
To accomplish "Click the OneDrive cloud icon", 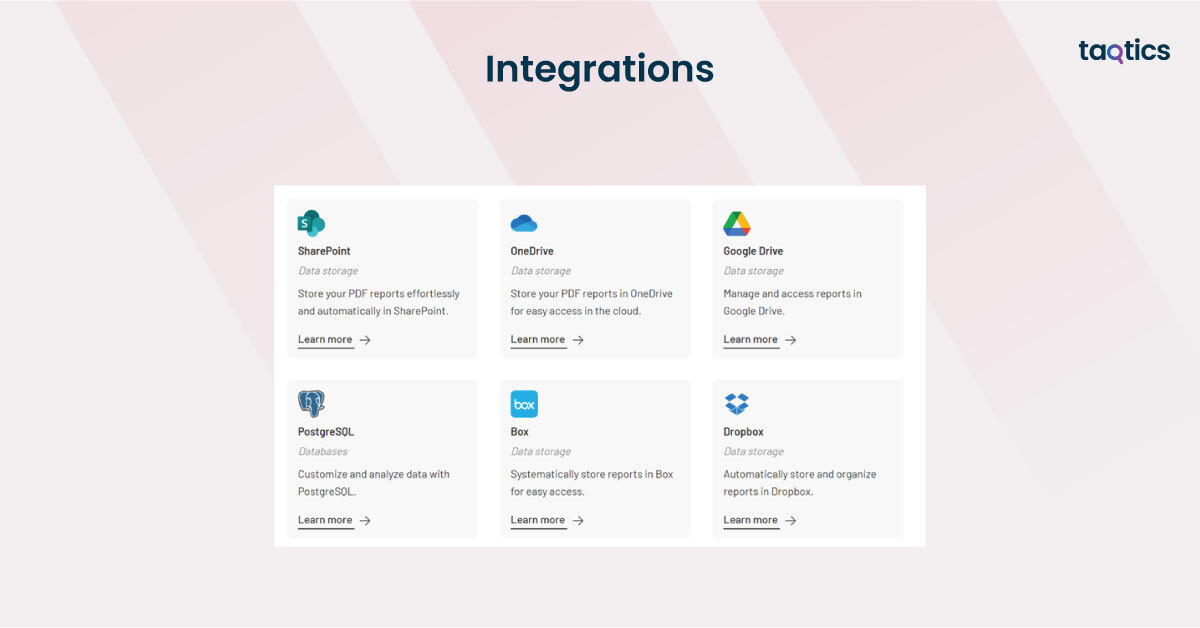I will tap(524, 223).
